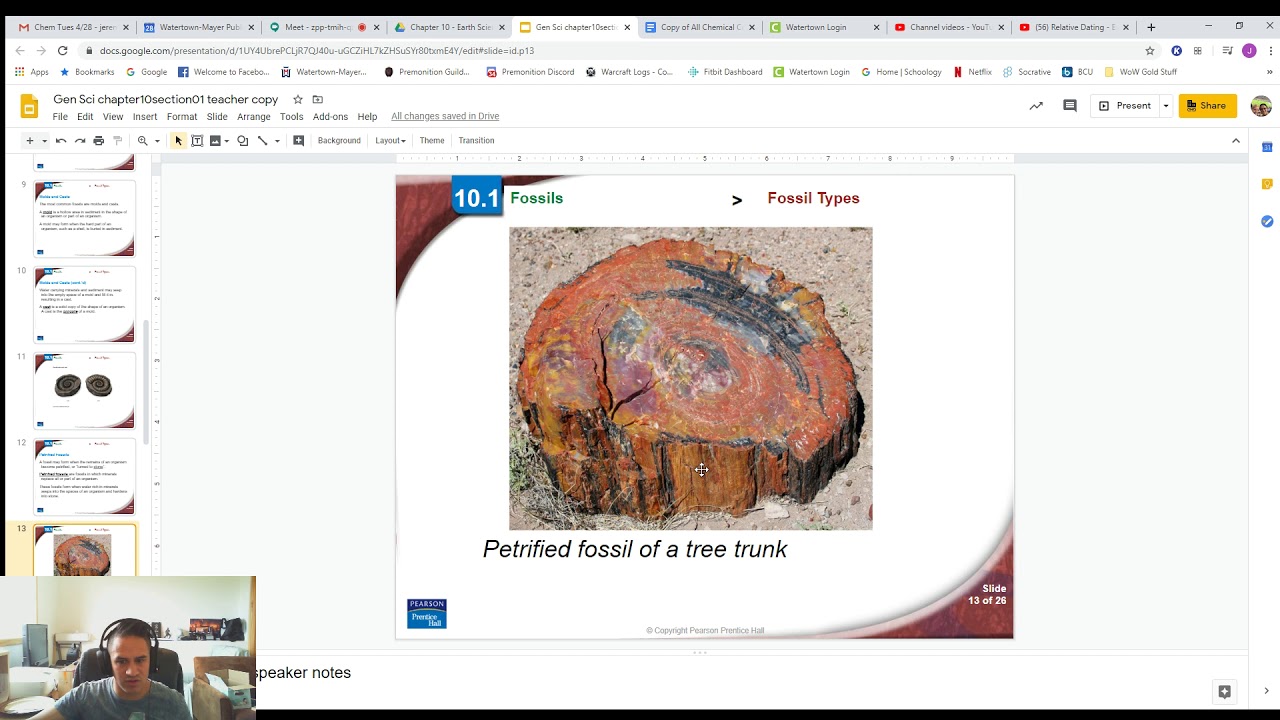Bookmark this page with star icon
The image size is (1280, 720).
click(x=1150, y=50)
